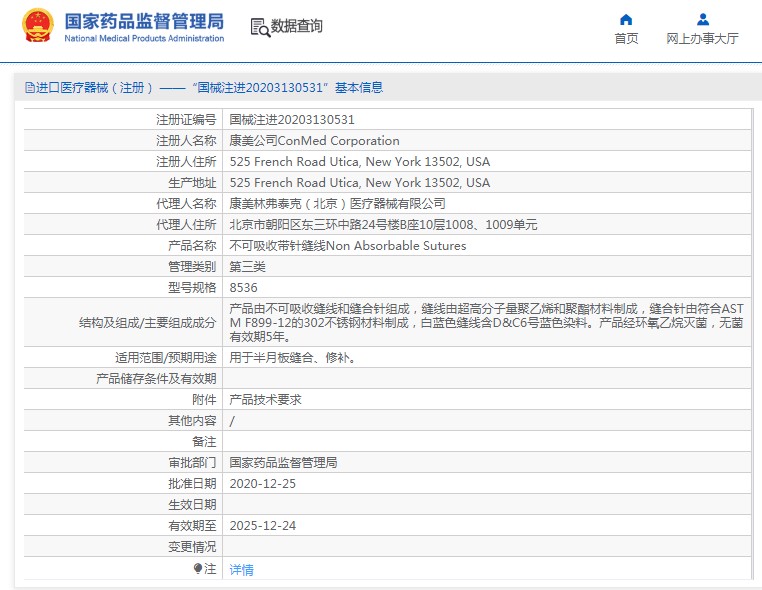The width and height of the screenshot is (762, 590).
Task: Click the 变更情况 row label
Action: pos(192,547)
